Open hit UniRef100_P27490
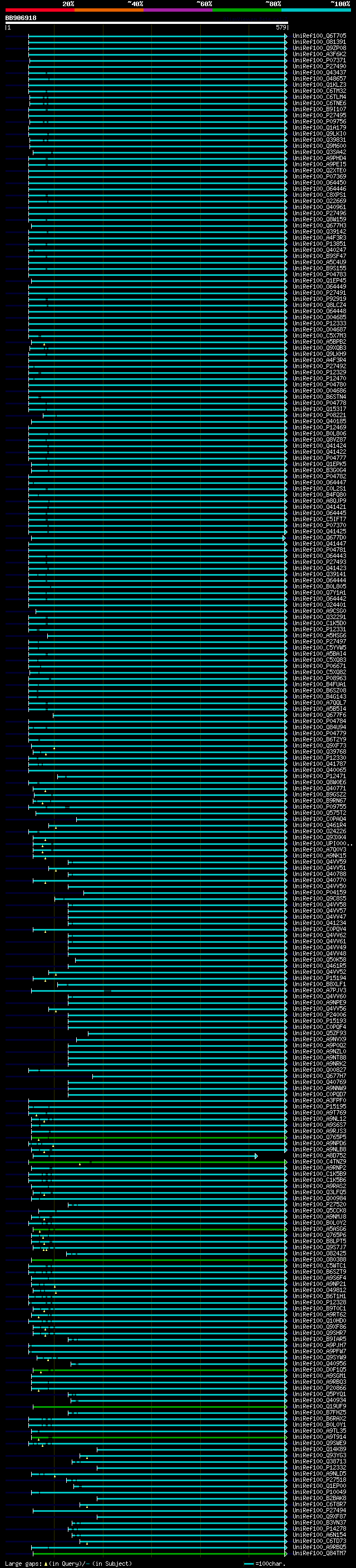Screen dimensions: 356x1568 point(319,66)
